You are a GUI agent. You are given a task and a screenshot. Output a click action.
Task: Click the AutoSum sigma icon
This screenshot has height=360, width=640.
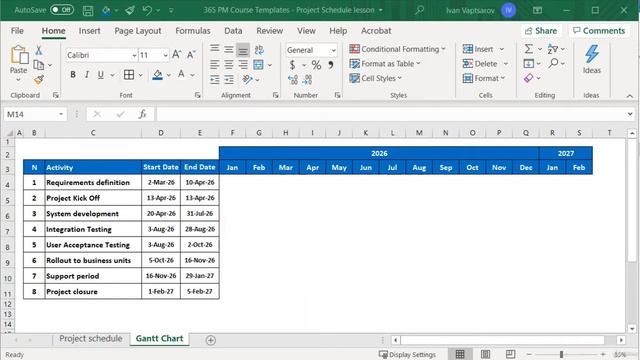(x=529, y=49)
